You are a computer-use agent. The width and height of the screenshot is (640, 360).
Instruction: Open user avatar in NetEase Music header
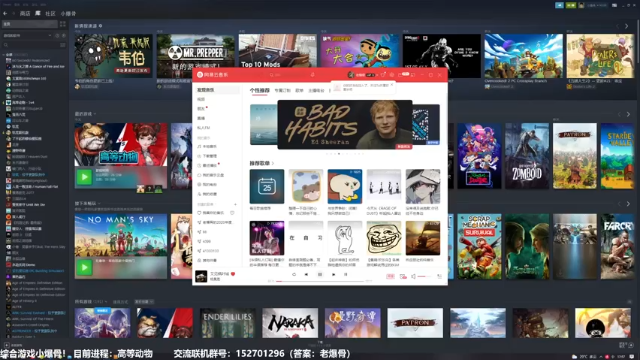[351, 75]
